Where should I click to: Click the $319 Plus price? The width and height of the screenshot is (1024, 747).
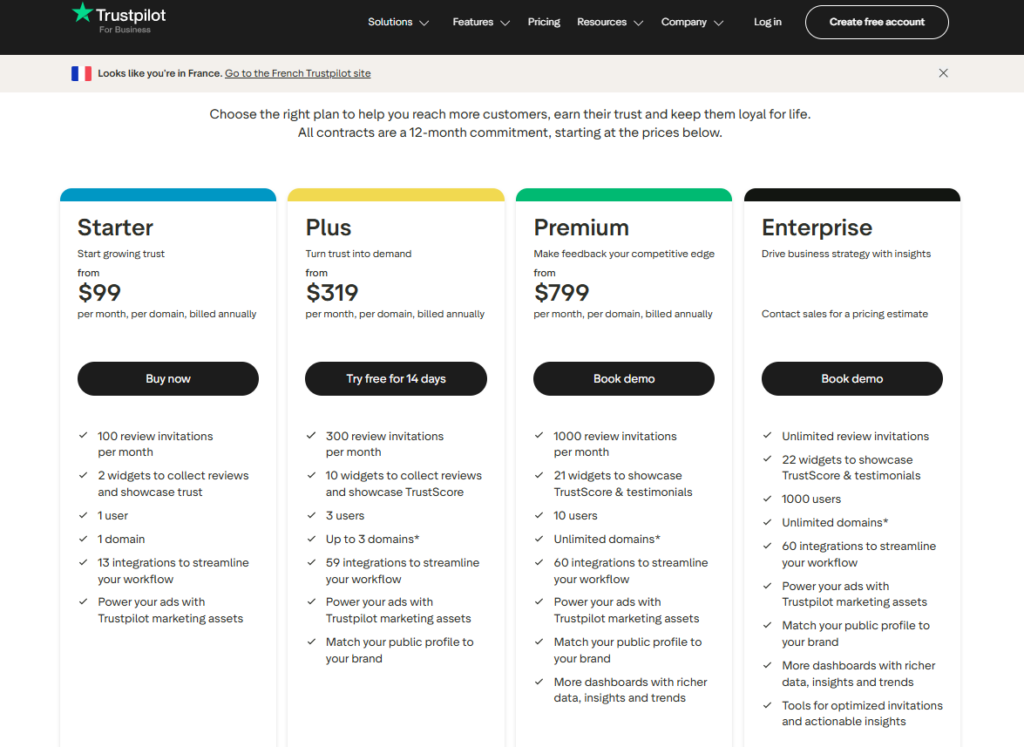coord(332,293)
